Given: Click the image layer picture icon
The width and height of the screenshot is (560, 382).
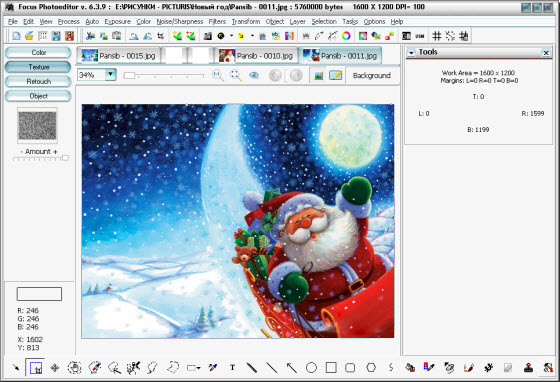Looking at the screenshot, I should [318, 75].
